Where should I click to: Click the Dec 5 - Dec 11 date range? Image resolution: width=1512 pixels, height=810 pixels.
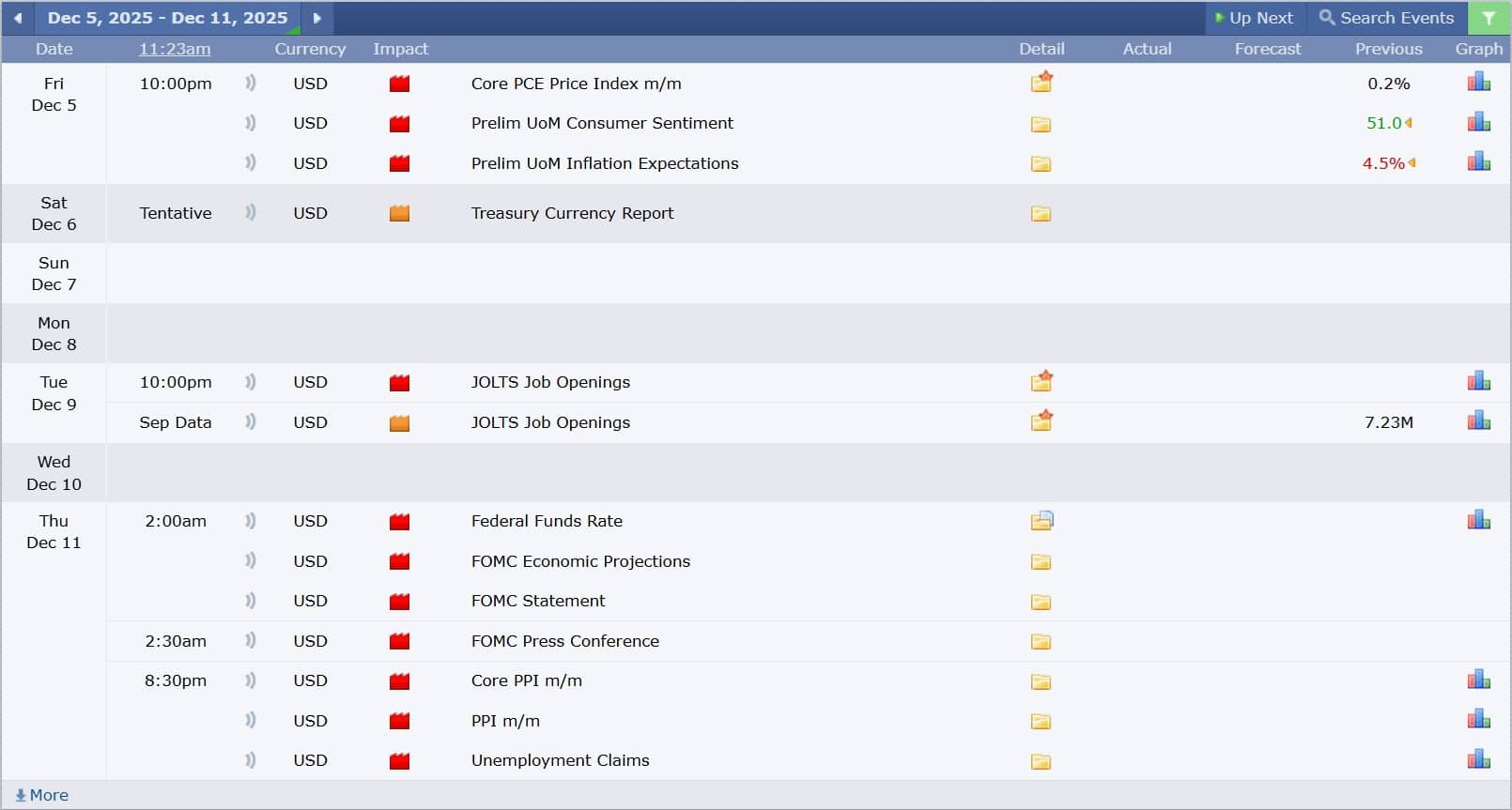pos(167,18)
